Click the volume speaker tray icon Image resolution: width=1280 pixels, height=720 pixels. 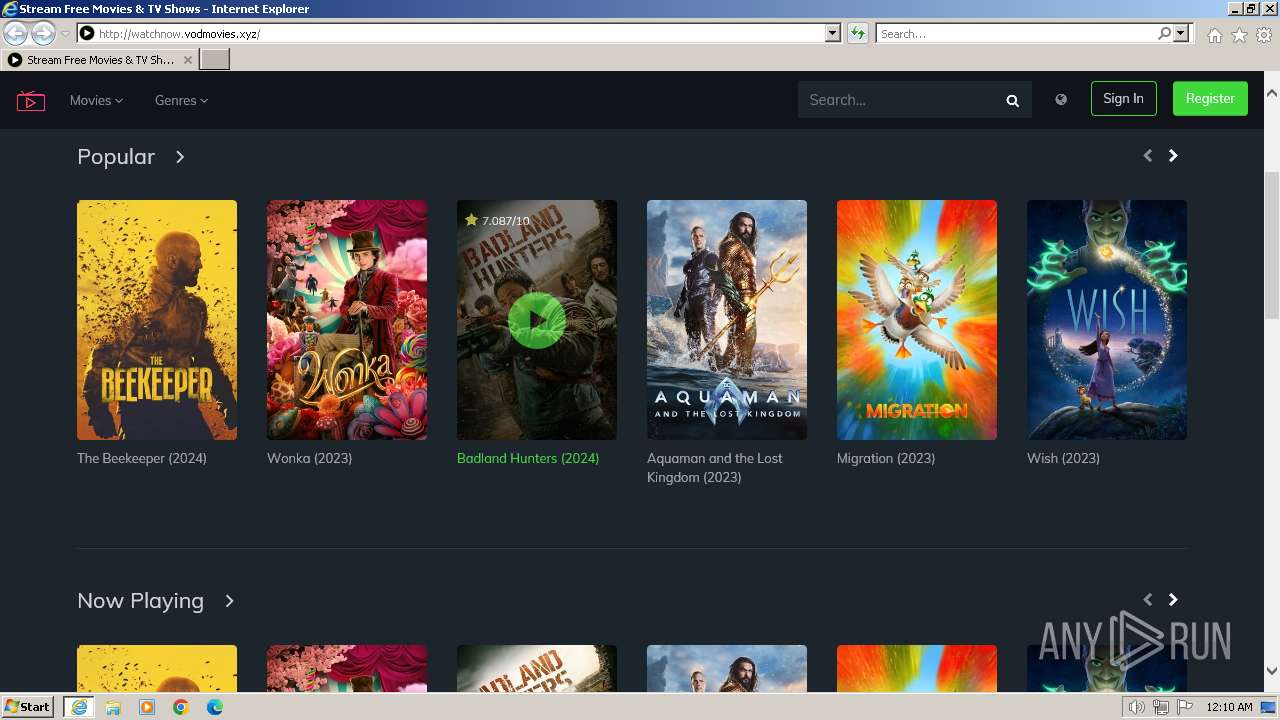pyautogui.click(x=1136, y=707)
